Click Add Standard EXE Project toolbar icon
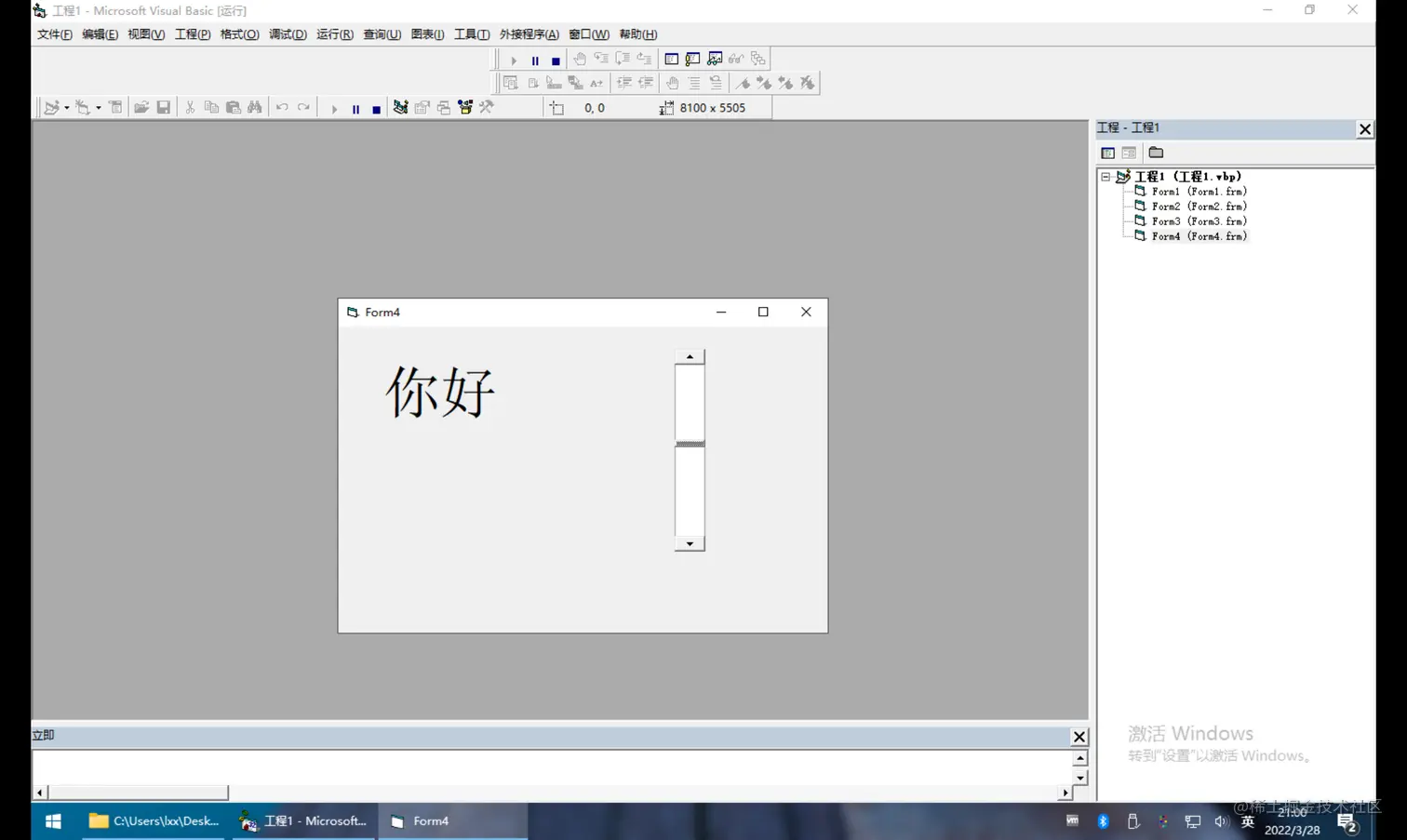 52,108
